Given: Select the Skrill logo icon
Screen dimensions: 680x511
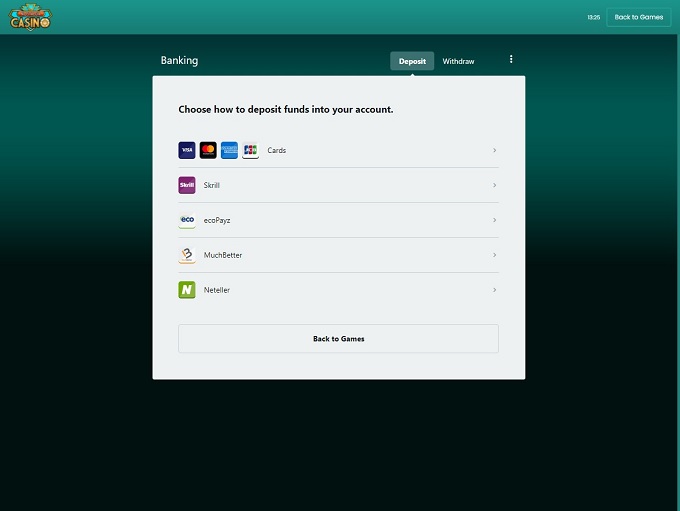Looking at the screenshot, I should click(187, 185).
